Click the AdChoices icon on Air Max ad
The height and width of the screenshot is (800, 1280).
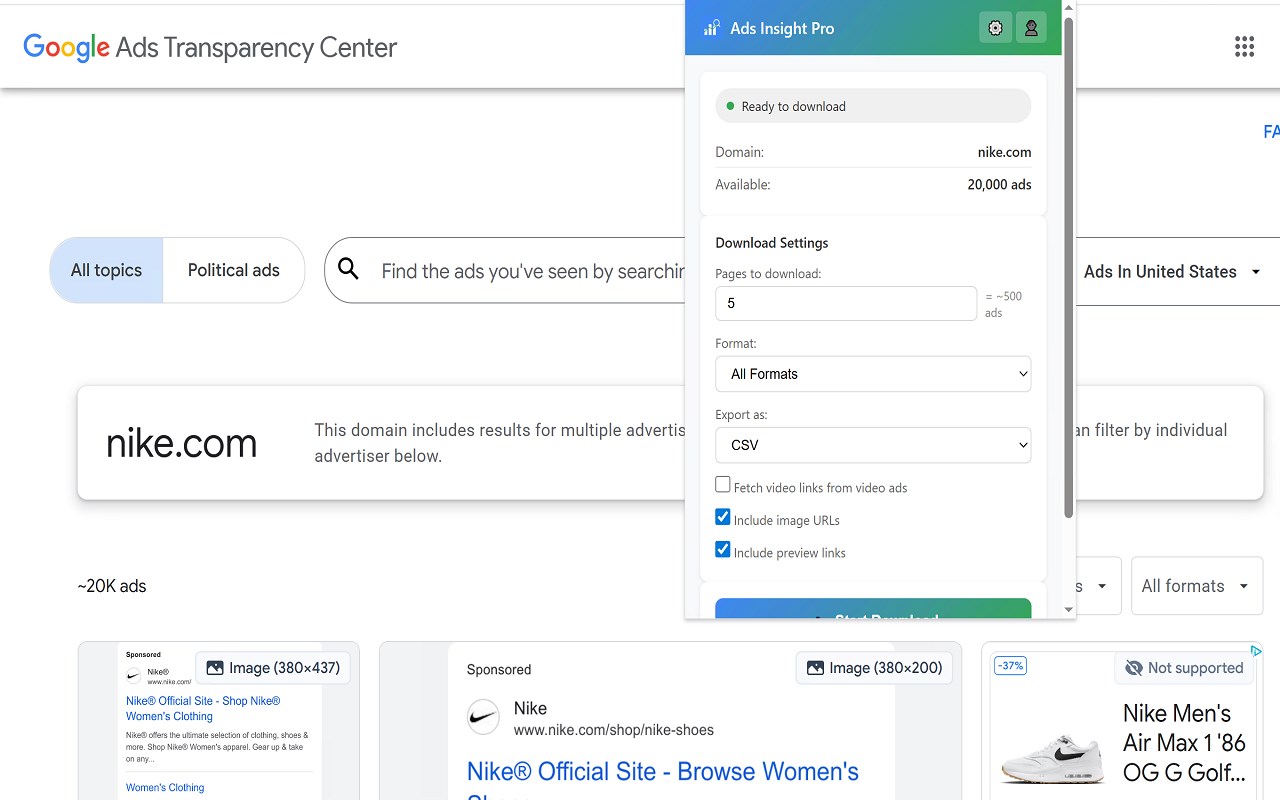1256,651
